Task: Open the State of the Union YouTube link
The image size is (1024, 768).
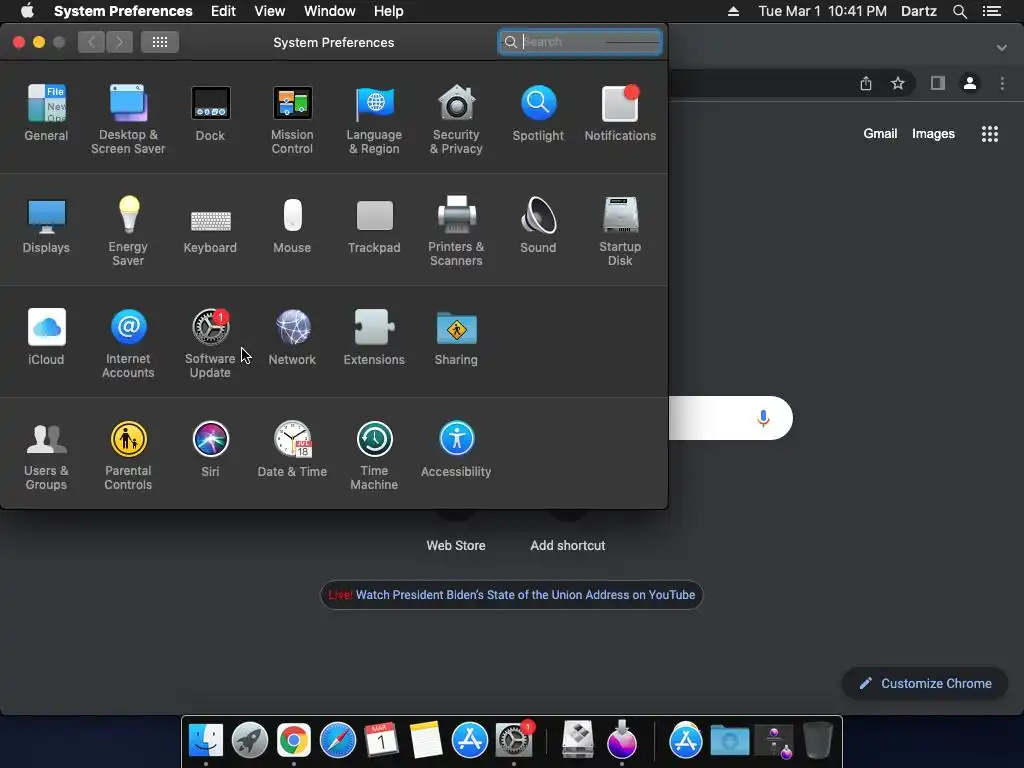Action: pos(511,595)
